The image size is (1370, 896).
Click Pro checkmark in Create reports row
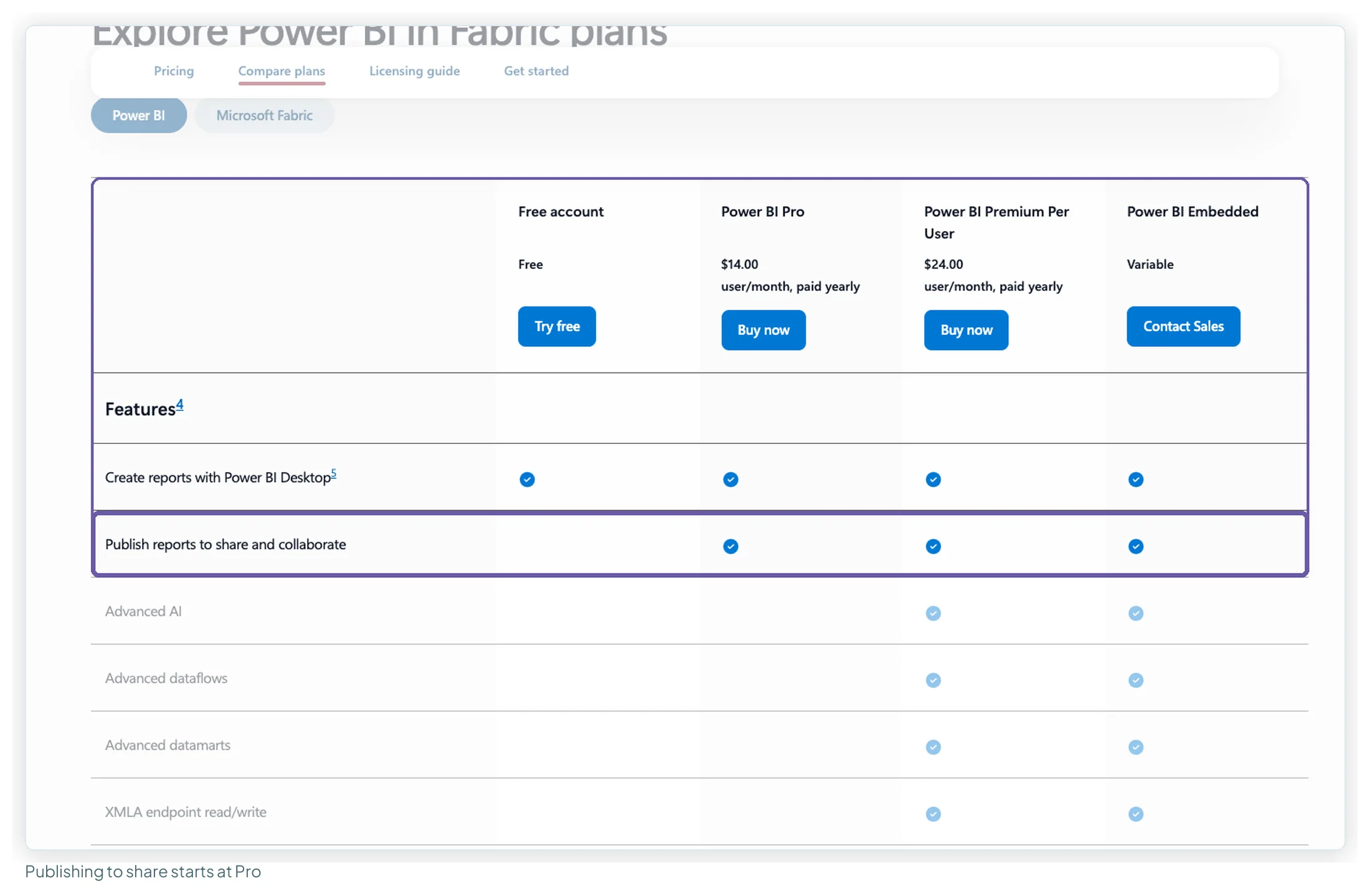pos(730,479)
